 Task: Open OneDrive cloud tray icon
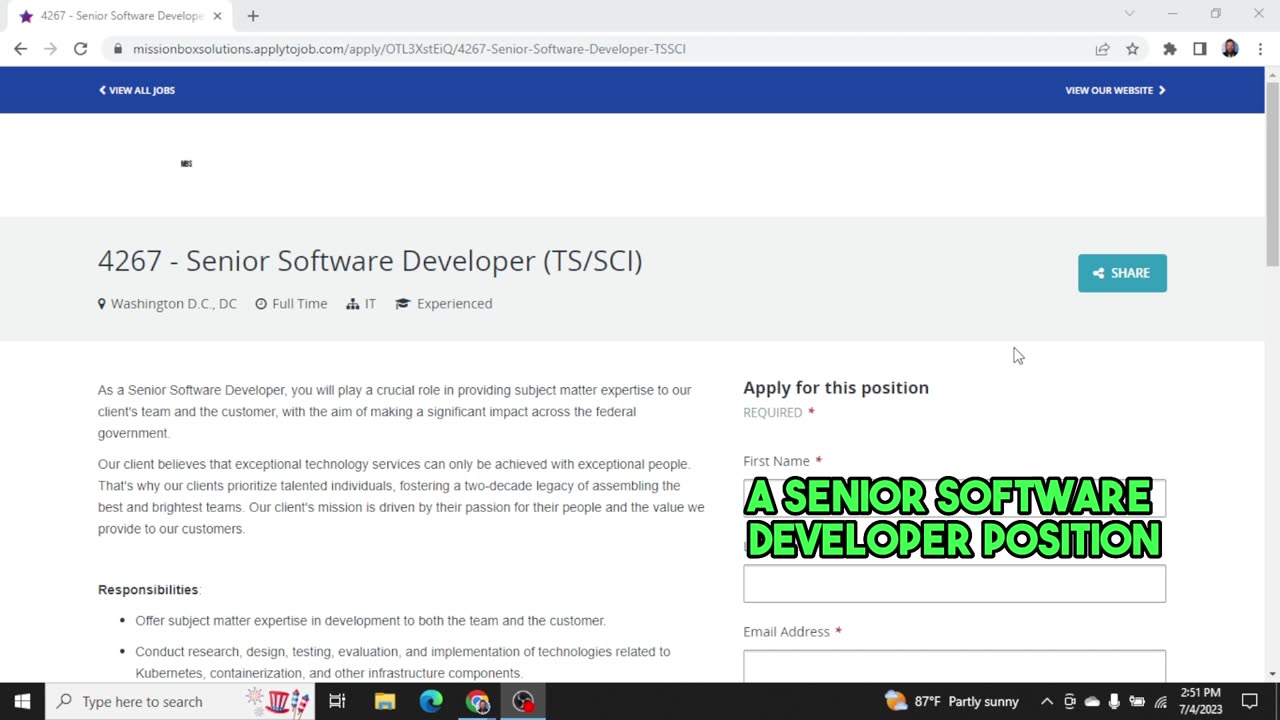[1091, 701]
